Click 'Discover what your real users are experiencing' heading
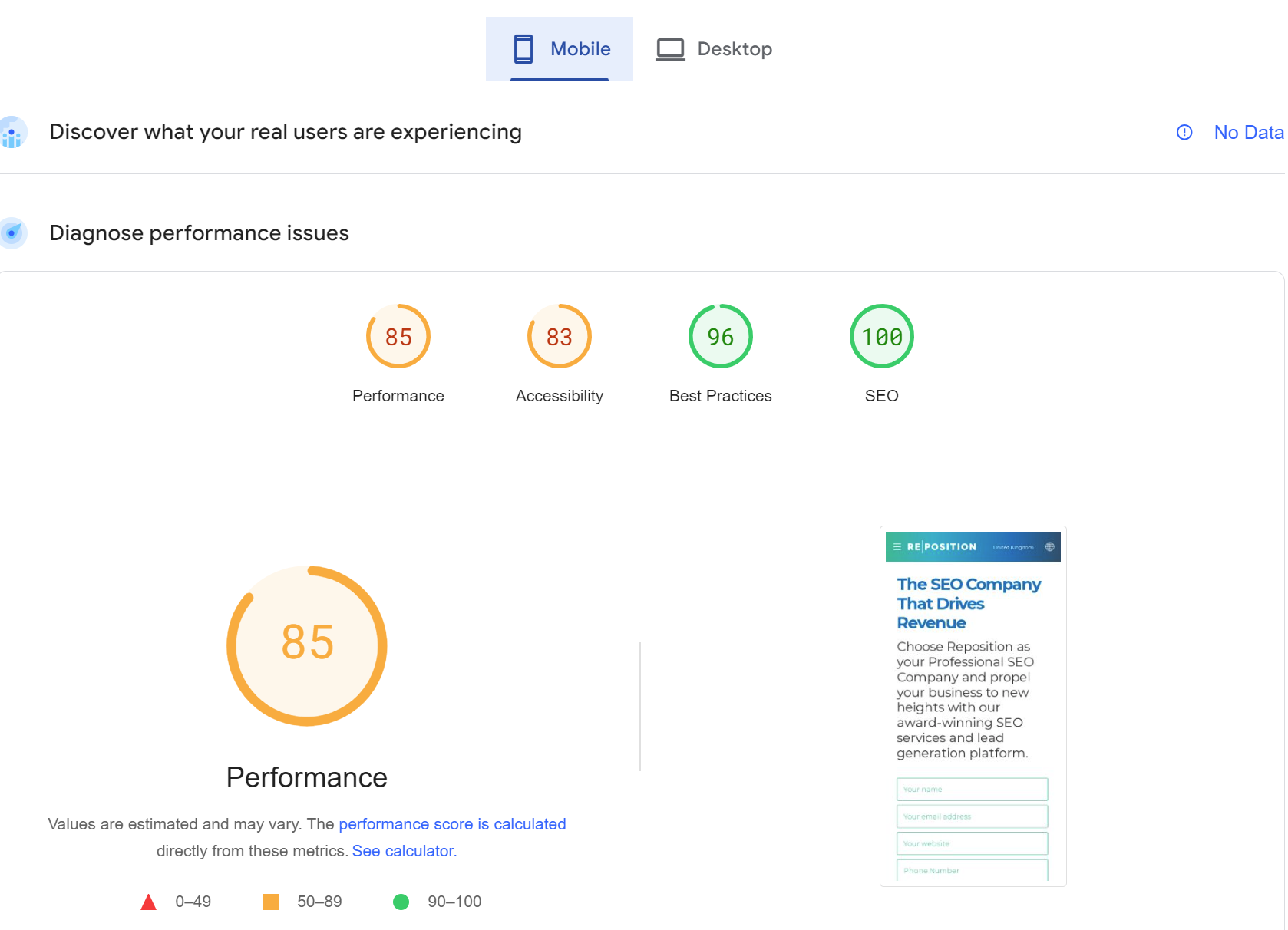 [x=286, y=132]
